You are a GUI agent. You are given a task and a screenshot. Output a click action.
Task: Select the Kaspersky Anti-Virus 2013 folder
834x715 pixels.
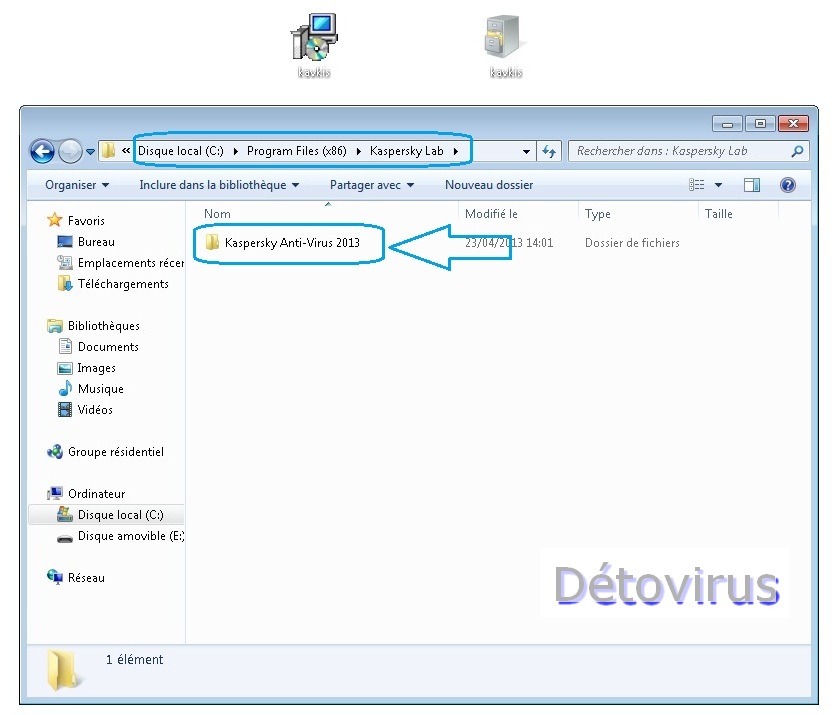point(292,243)
